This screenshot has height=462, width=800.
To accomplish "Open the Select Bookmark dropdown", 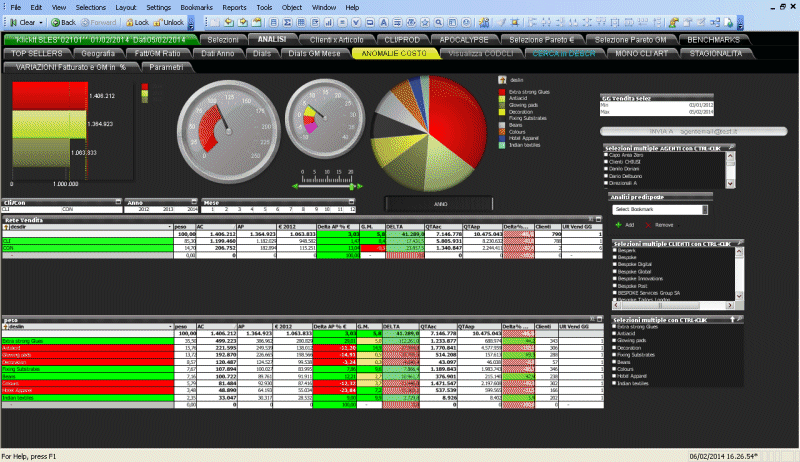I will pos(705,210).
